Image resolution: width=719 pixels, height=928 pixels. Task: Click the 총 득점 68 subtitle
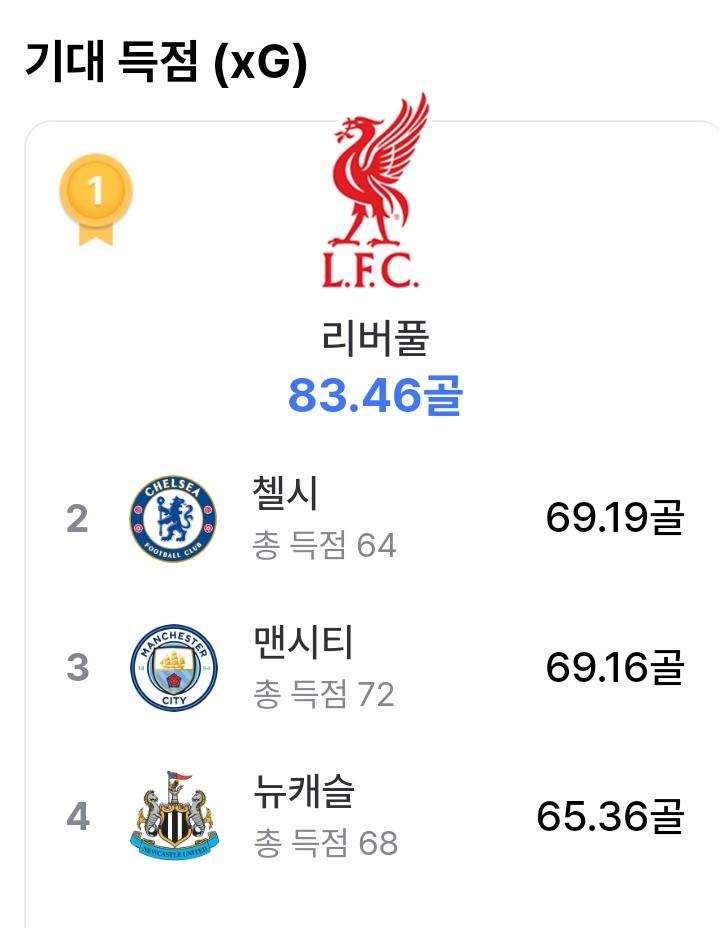(325, 843)
